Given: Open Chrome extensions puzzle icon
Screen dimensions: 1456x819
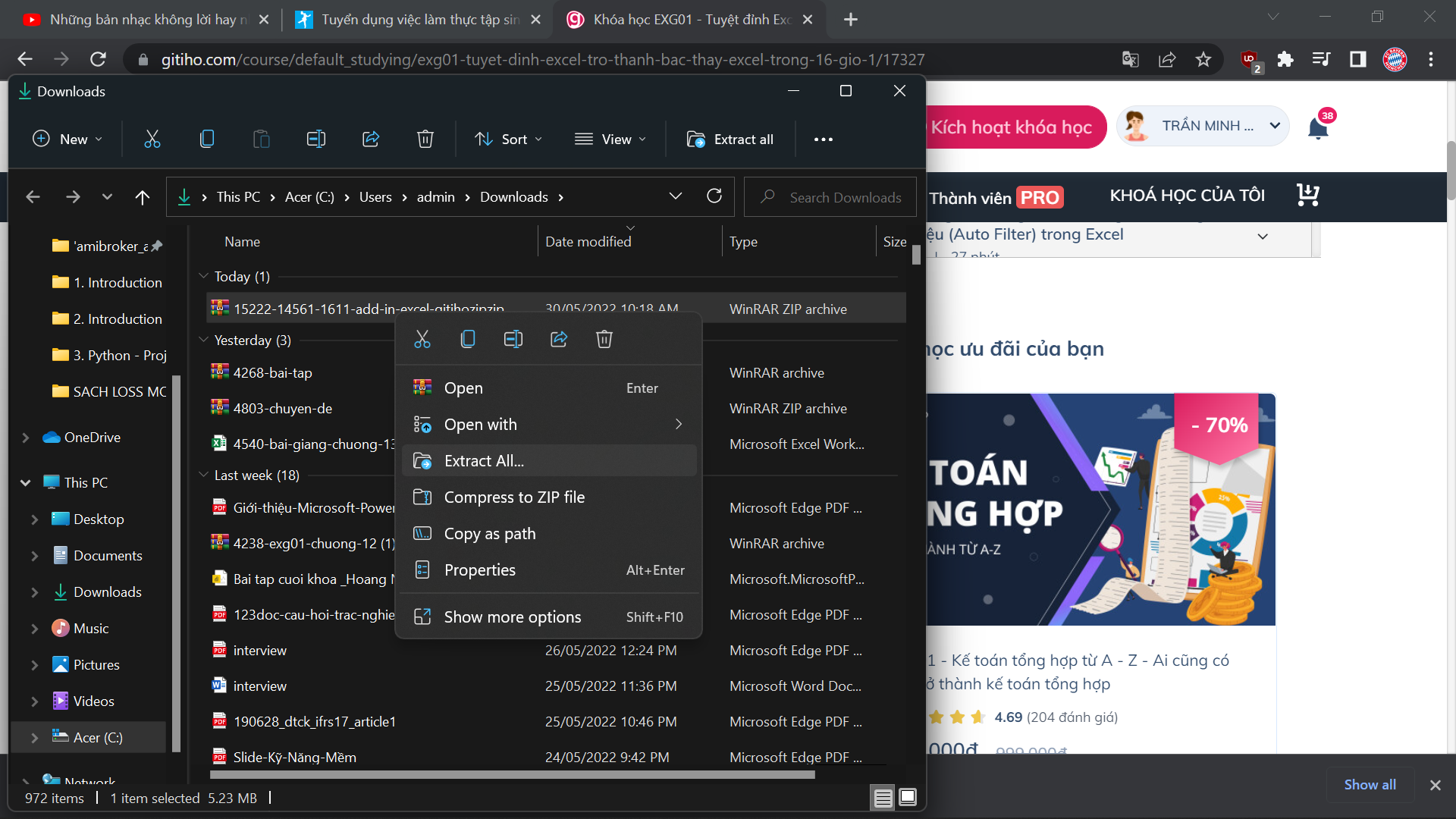Looking at the screenshot, I should 1285,59.
